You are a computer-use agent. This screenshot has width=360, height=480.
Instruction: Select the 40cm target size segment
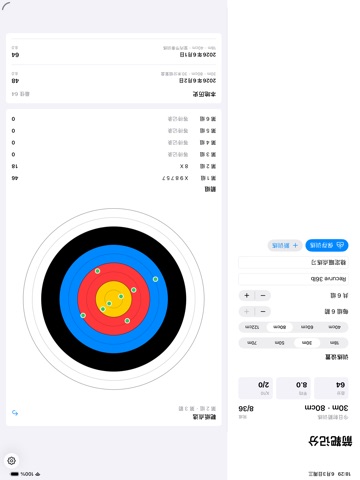point(334,327)
